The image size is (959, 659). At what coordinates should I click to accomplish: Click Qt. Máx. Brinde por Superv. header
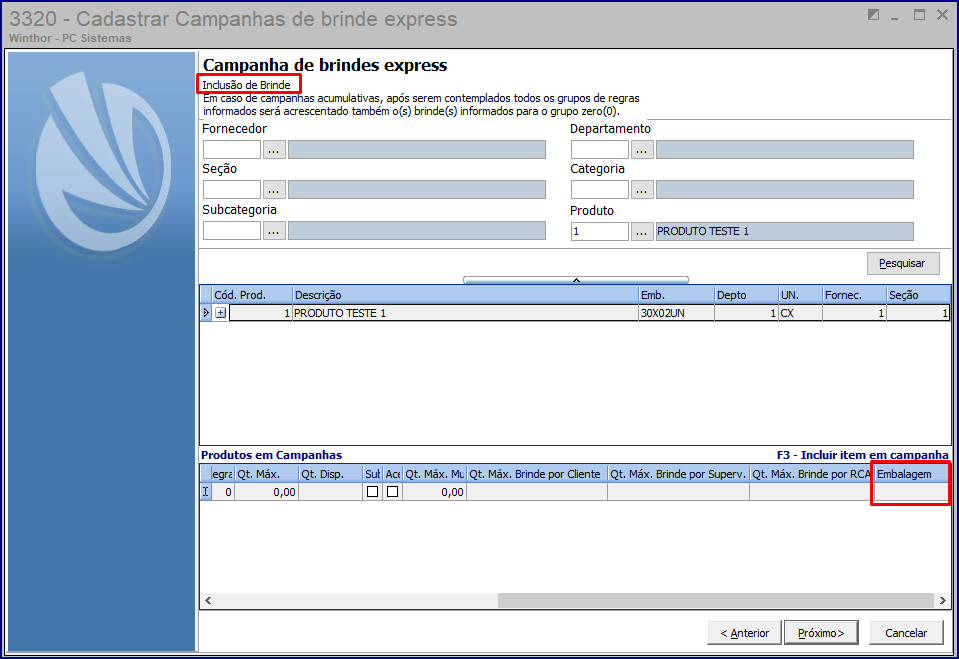[678, 474]
